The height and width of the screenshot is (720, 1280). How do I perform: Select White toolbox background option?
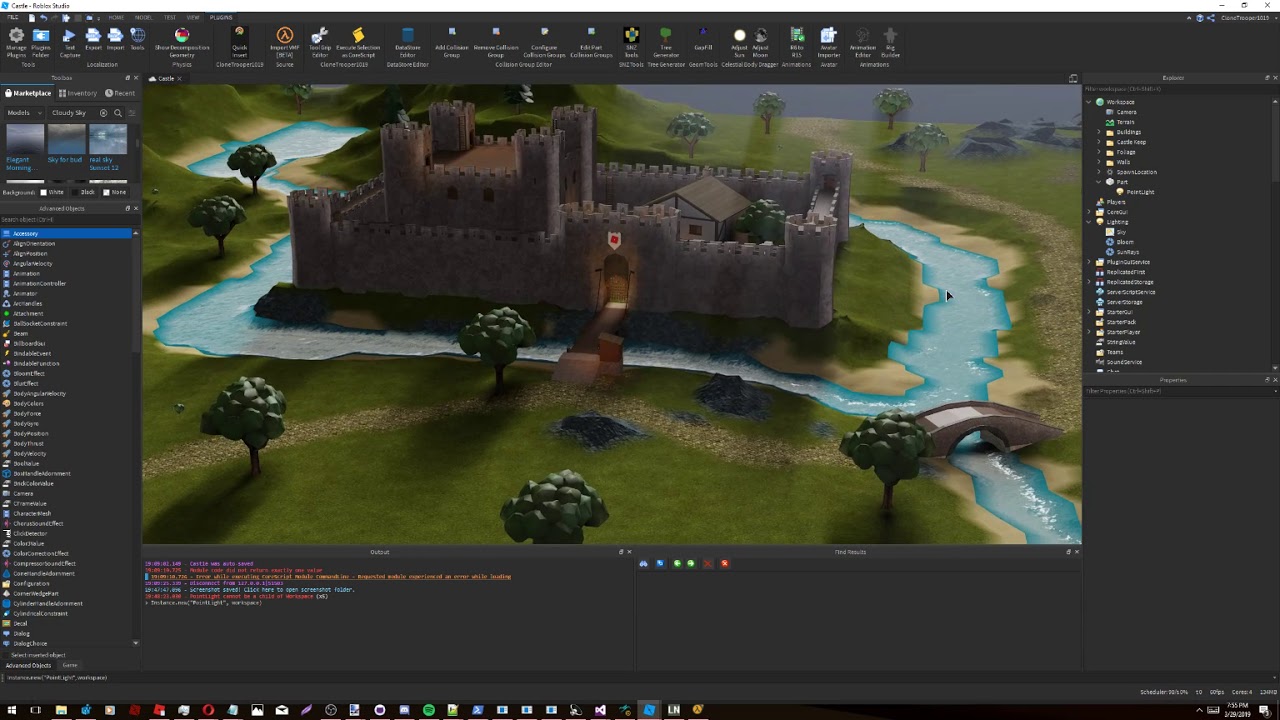(52, 192)
